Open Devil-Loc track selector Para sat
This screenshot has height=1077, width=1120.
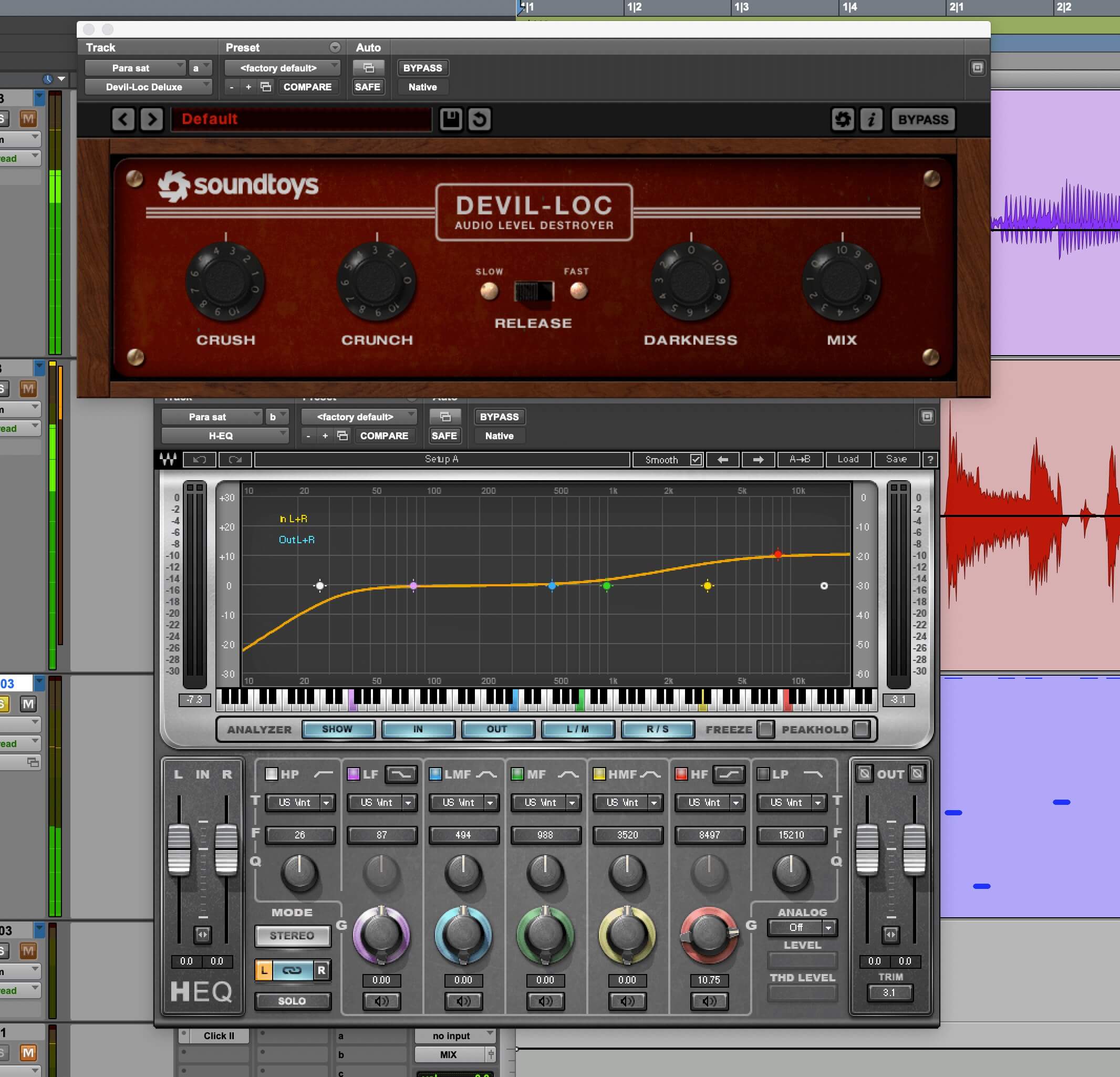[136, 68]
